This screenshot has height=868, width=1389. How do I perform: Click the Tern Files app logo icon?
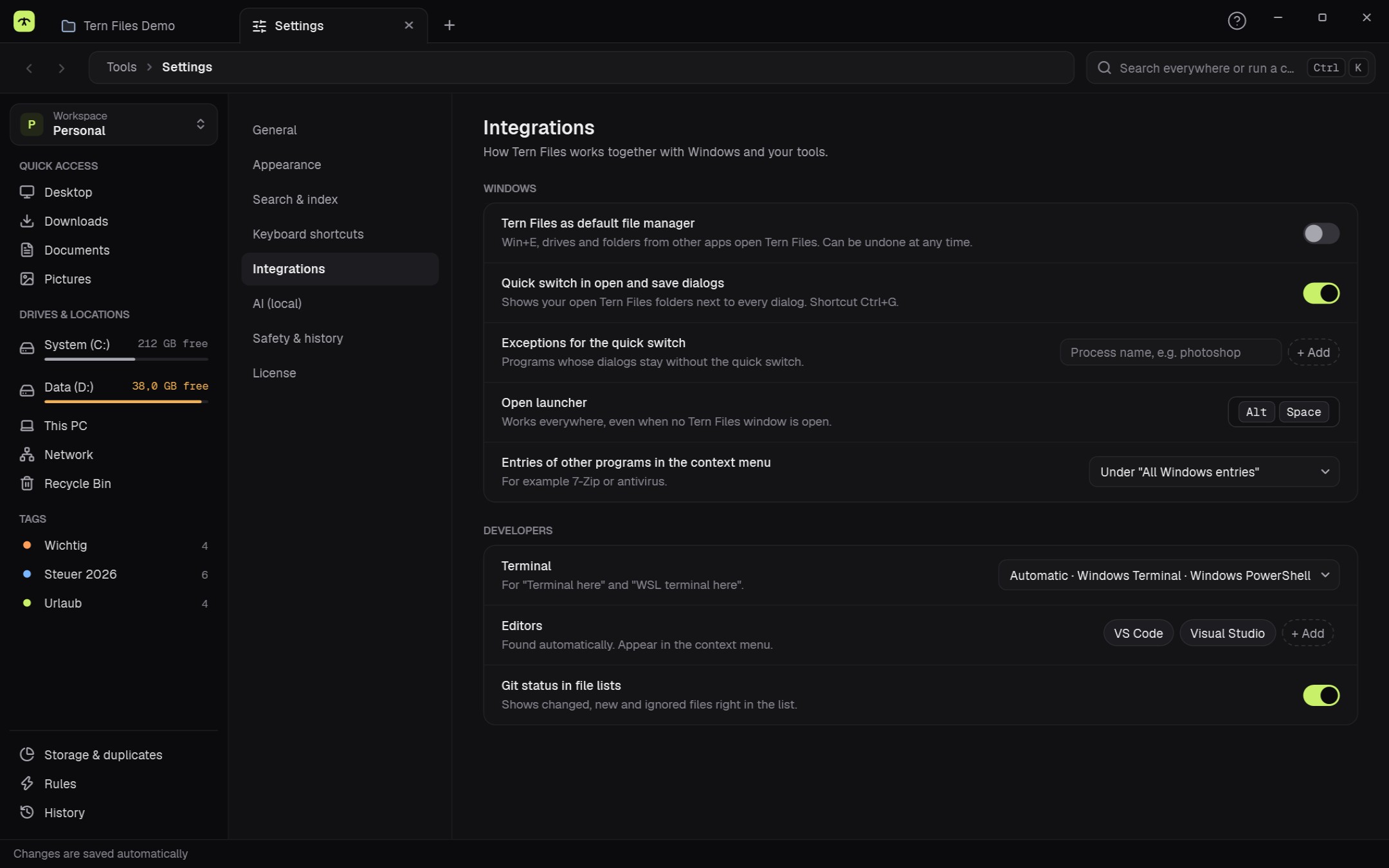click(x=24, y=22)
